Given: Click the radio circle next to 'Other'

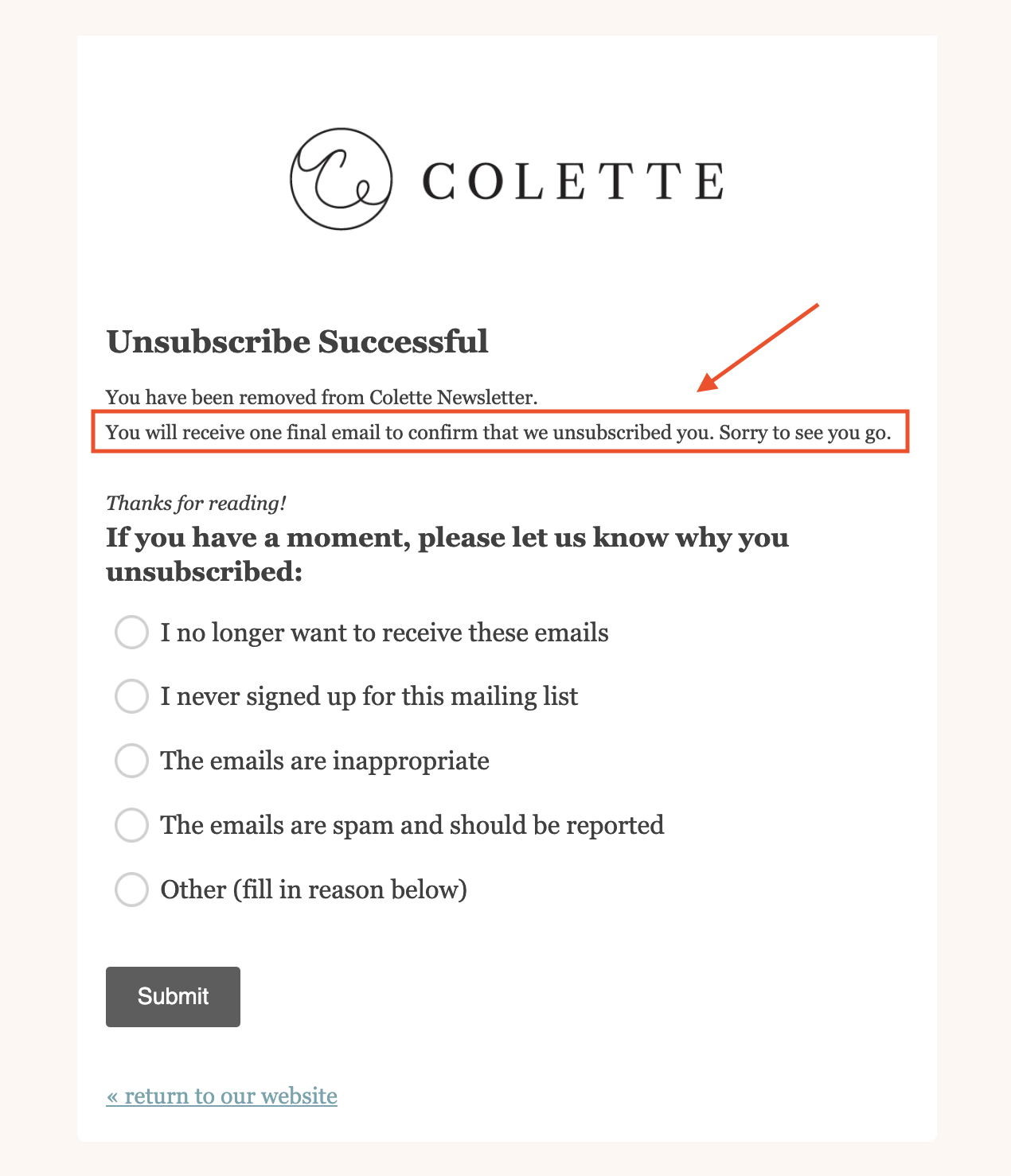Looking at the screenshot, I should (x=132, y=890).
